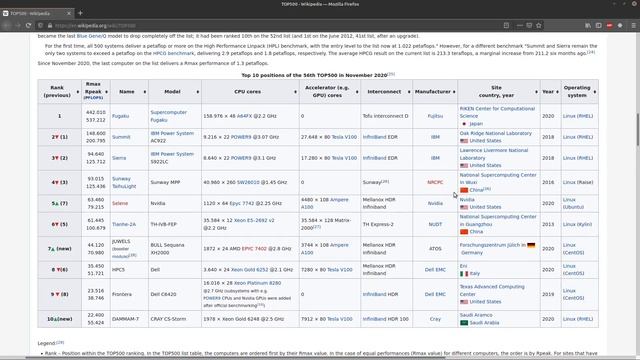Open Texas Advanced Computing Center link
The height and width of the screenshot is (360, 640).
coord(492,291)
